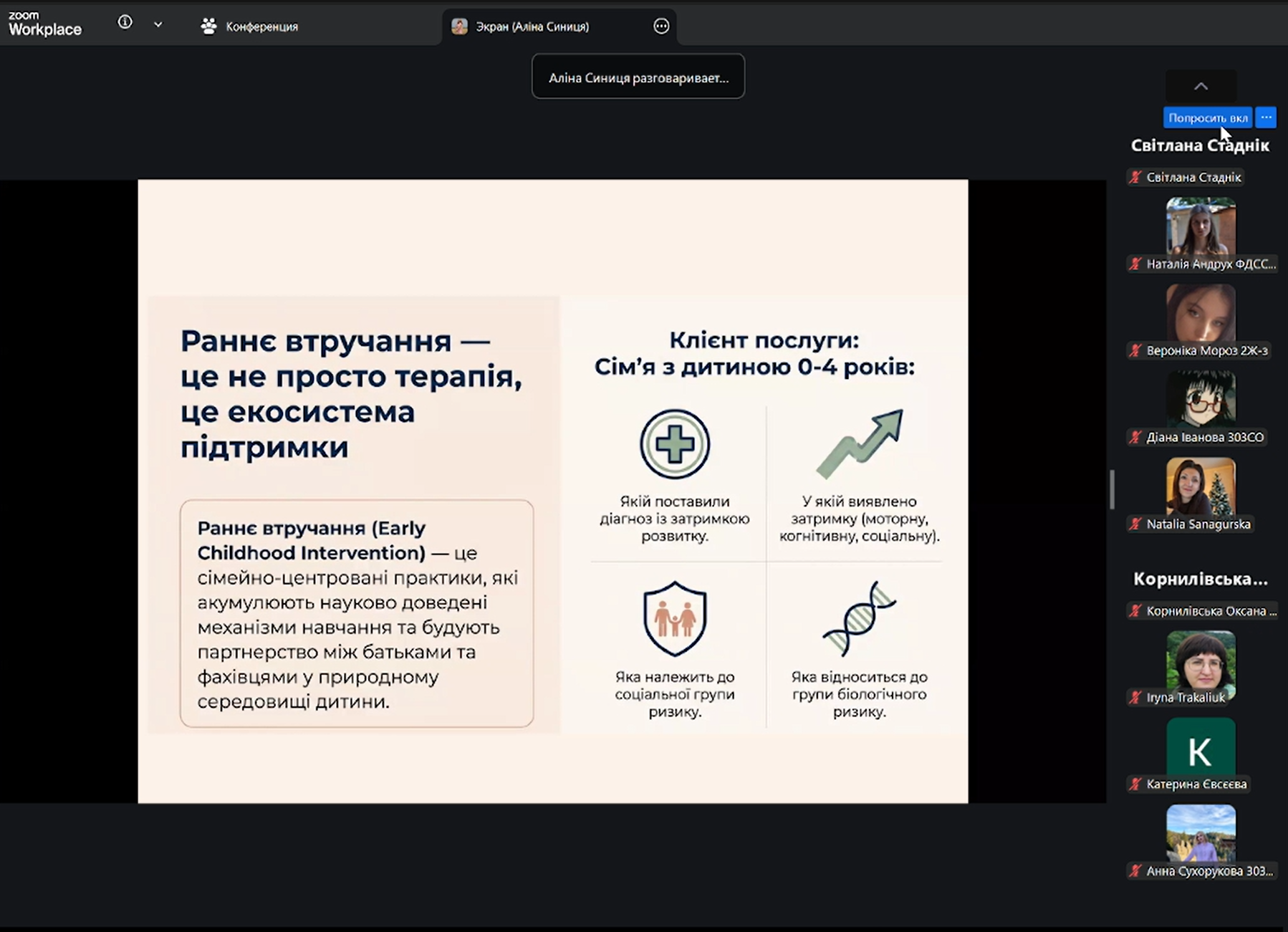Collapse participant strip with the up chevron
This screenshot has width=1288, height=932.
[1201, 87]
